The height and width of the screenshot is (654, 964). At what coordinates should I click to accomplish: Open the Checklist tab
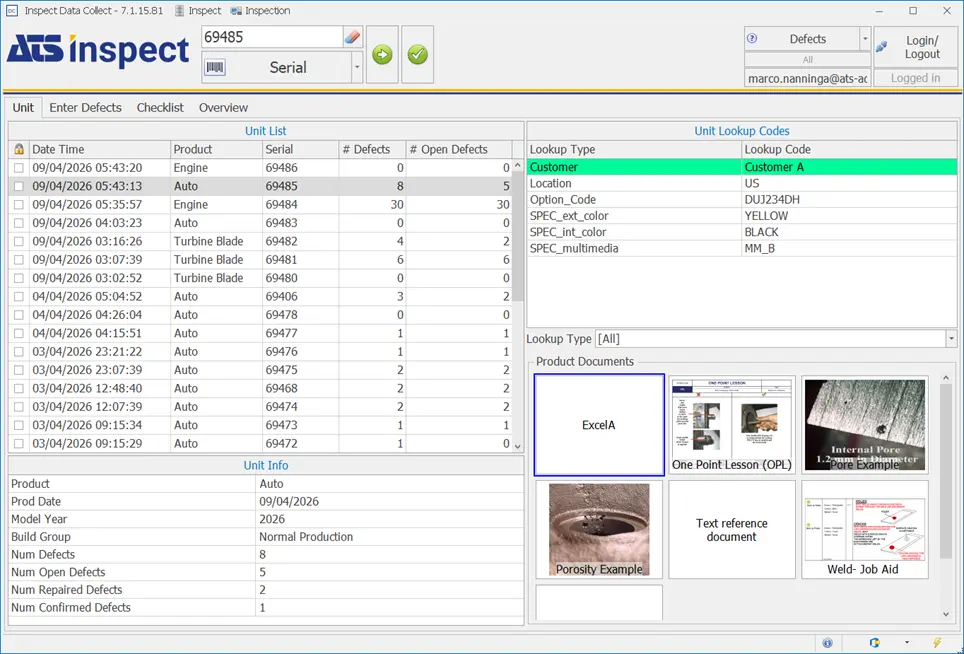[x=160, y=108]
